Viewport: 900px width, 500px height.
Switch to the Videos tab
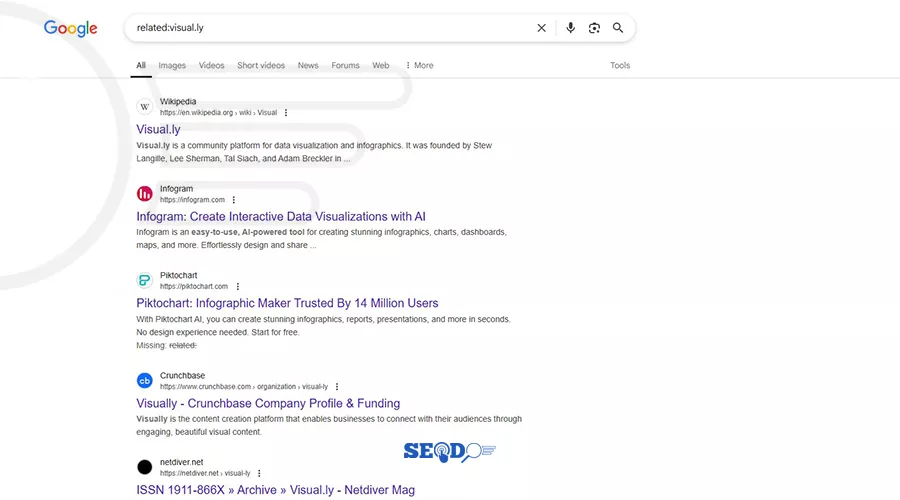tap(211, 65)
